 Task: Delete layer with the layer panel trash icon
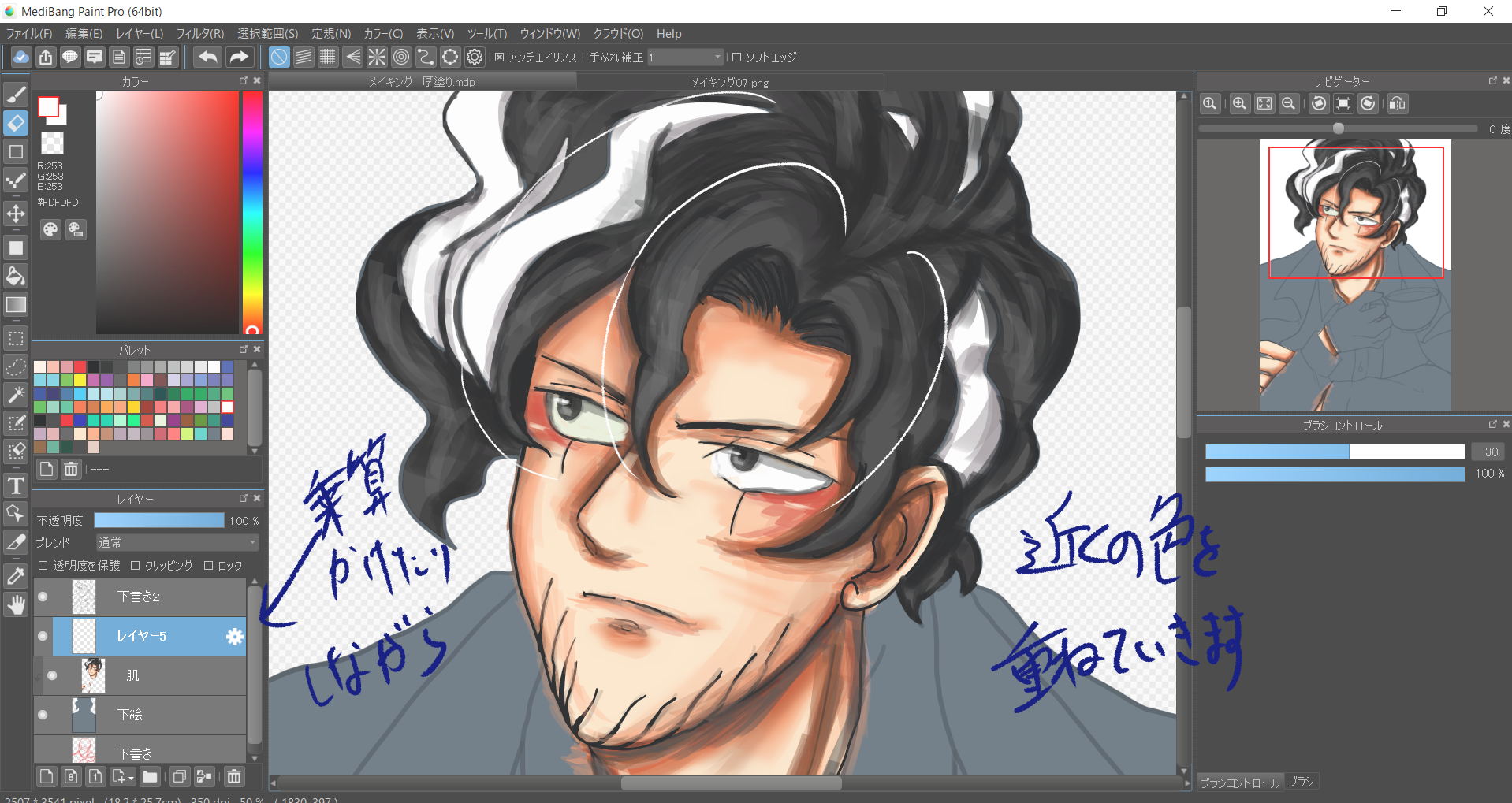click(234, 777)
